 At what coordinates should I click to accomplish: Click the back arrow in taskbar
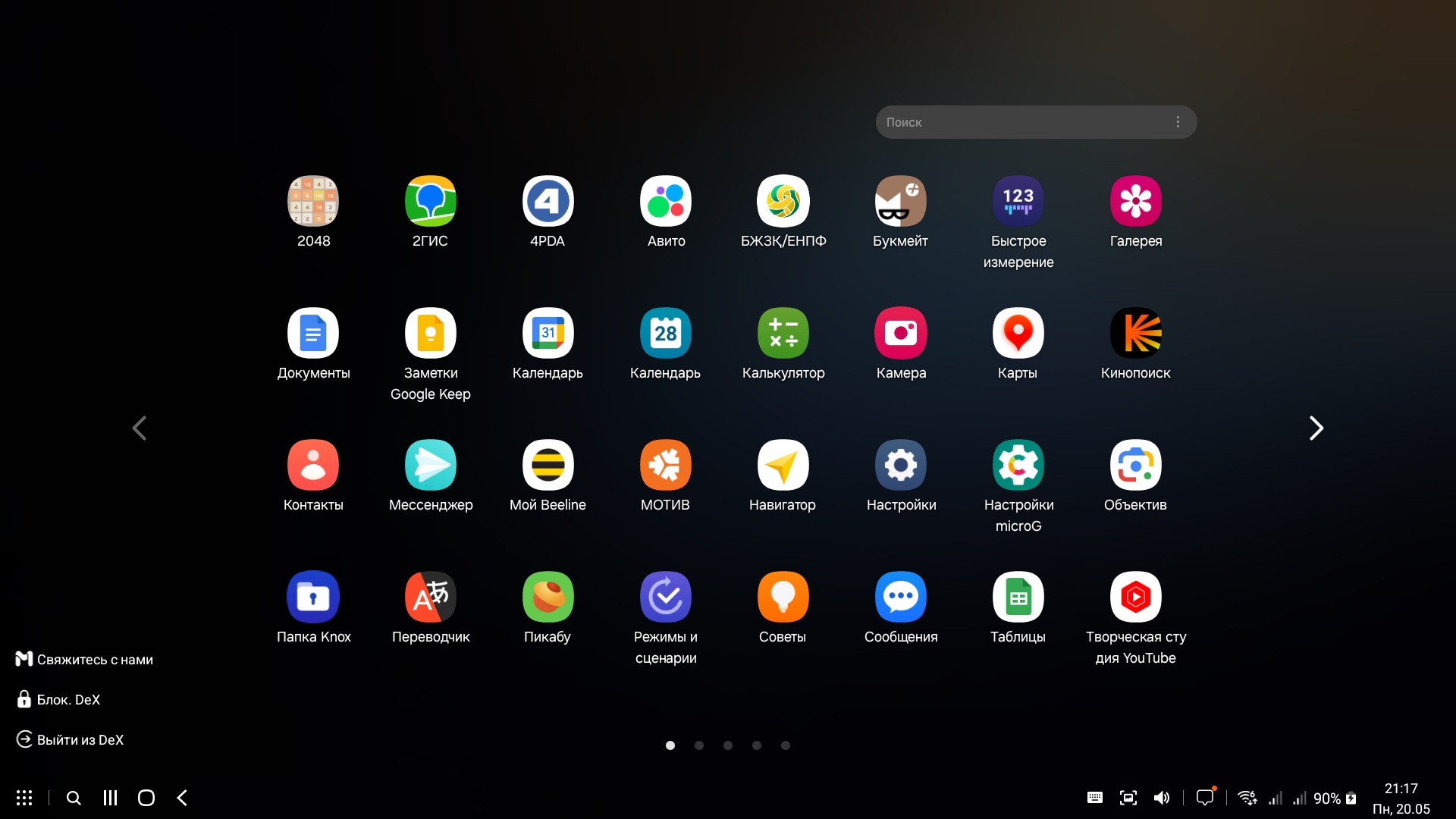[182, 798]
